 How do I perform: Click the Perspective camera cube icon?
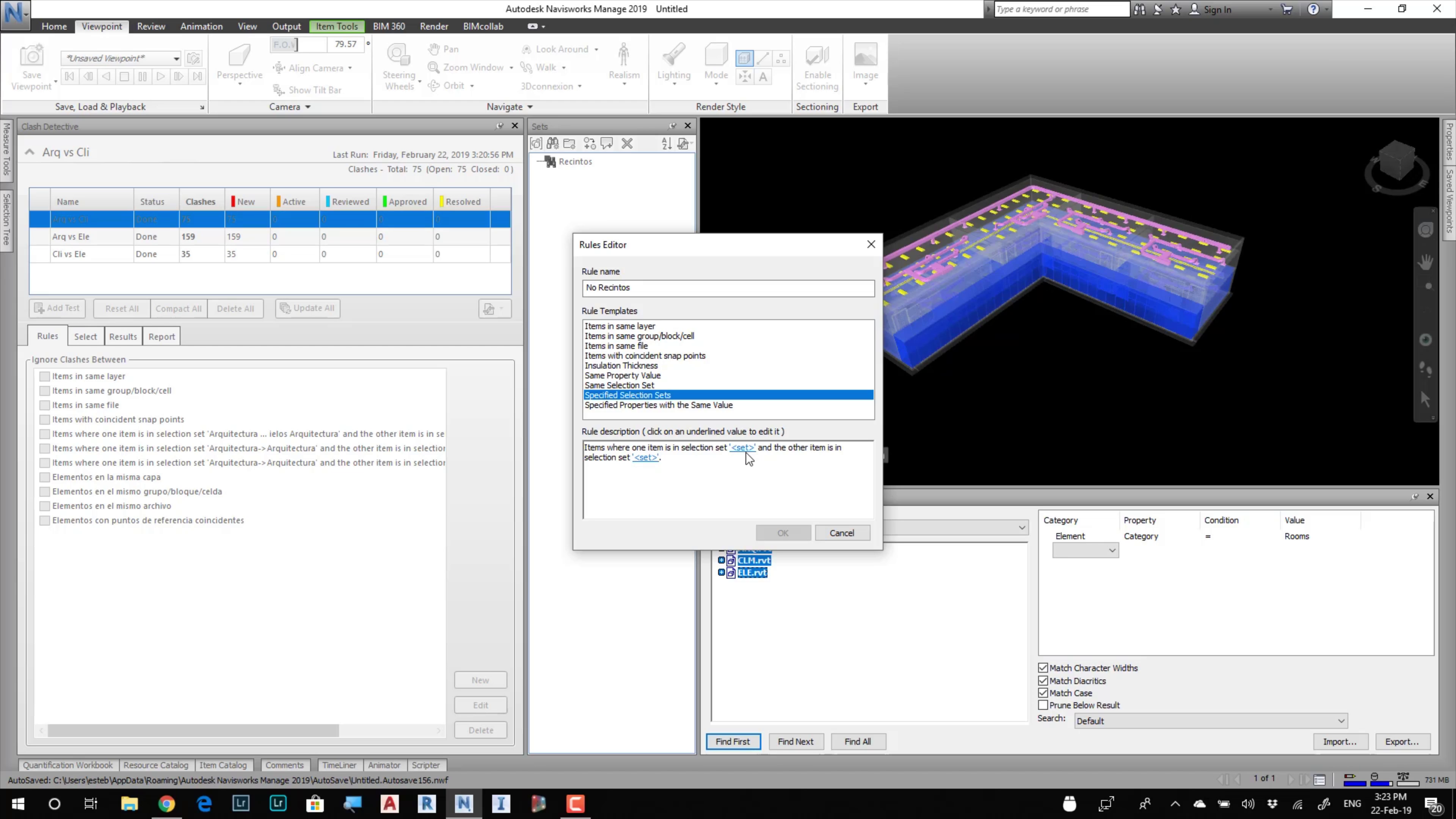(x=239, y=55)
